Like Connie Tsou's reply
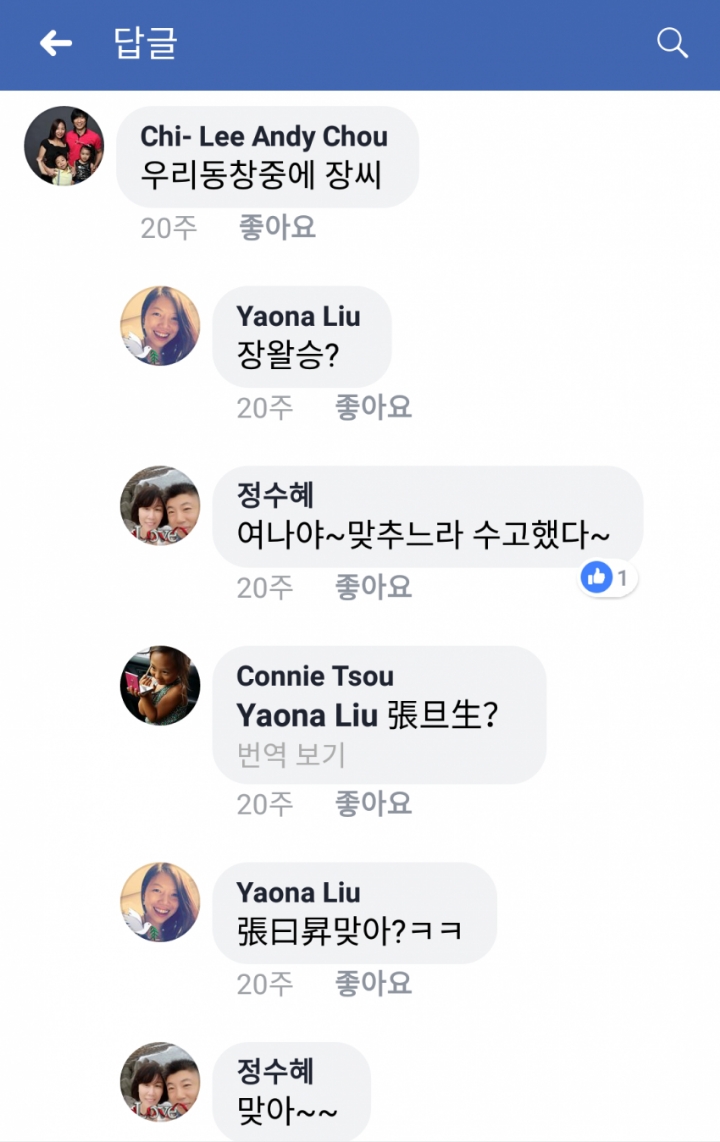The image size is (720, 1142). 373,804
